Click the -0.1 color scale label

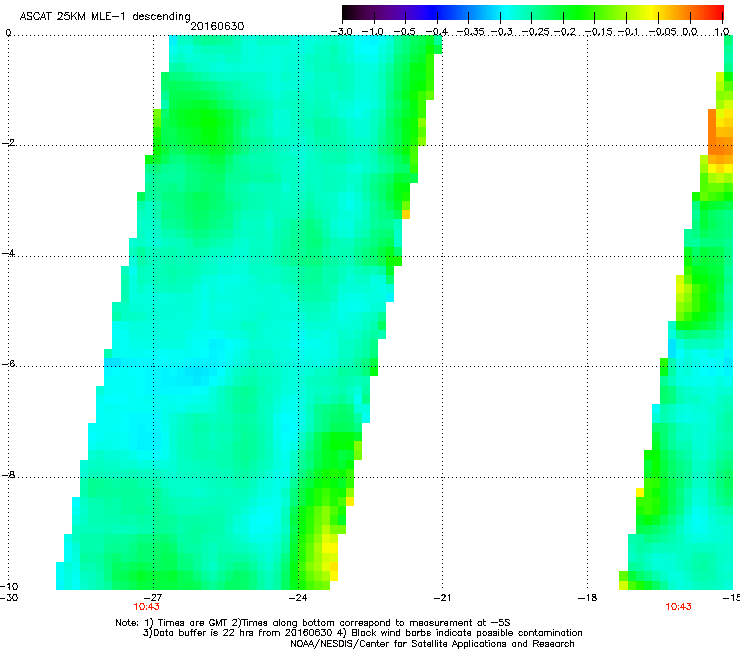coord(628,32)
